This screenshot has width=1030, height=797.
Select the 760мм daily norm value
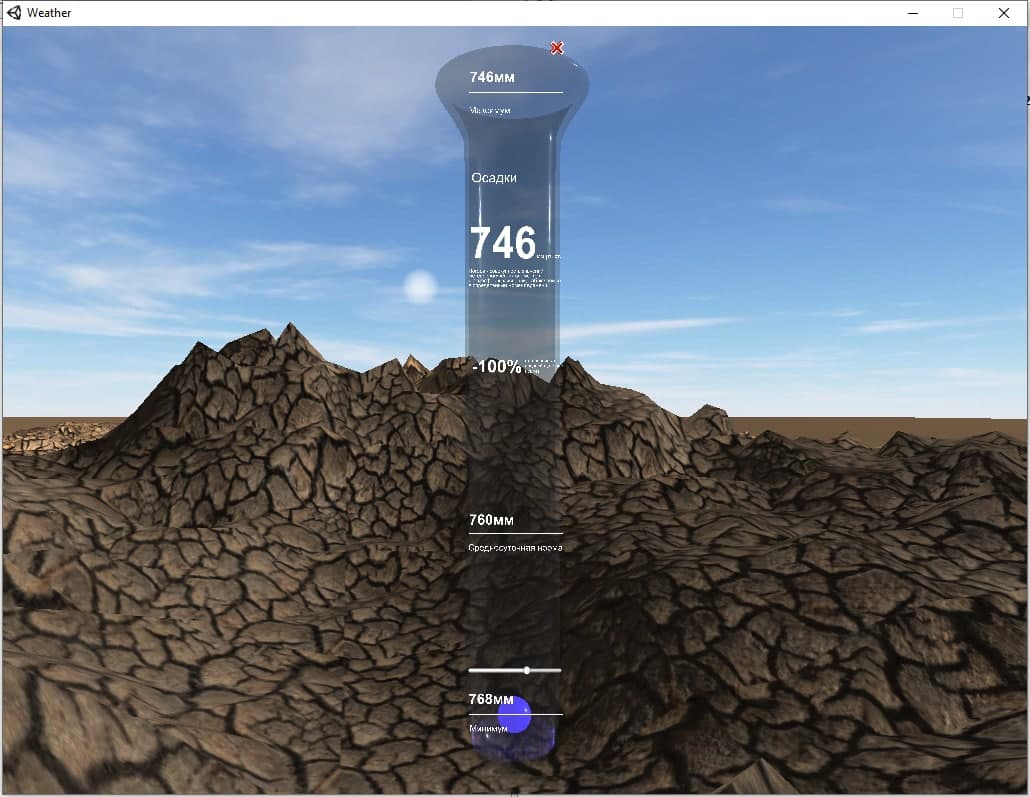(491, 520)
